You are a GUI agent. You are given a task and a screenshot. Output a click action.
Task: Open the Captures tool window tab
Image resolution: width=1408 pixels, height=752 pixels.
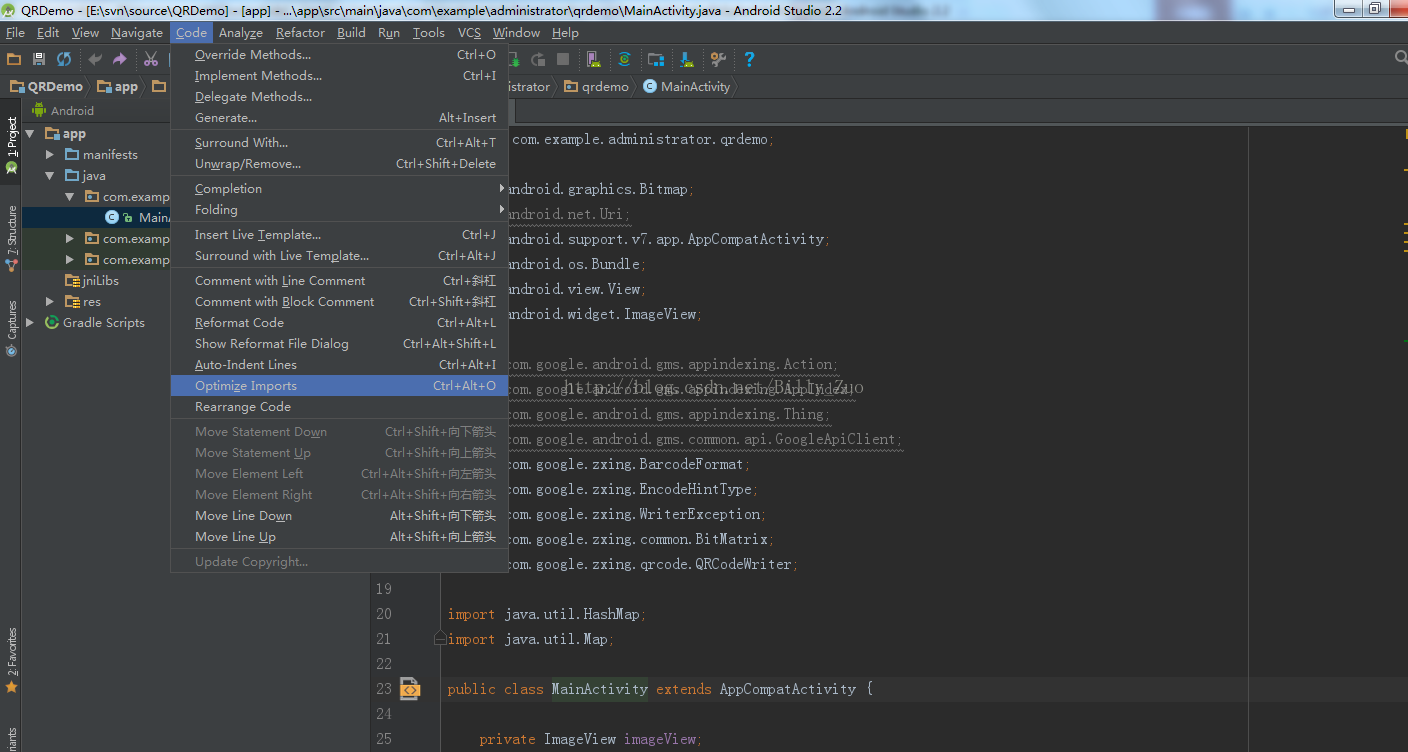[x=11, y=328]
